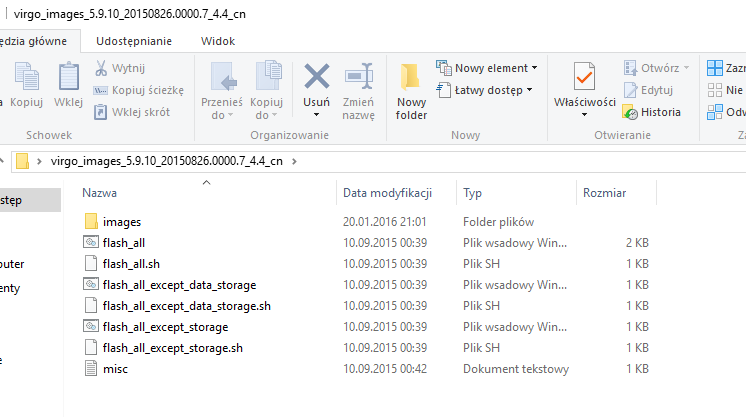Sort by Data modyfikacji column header
Viewport: 746px width, 417px height.
click(x=386, y=193)
